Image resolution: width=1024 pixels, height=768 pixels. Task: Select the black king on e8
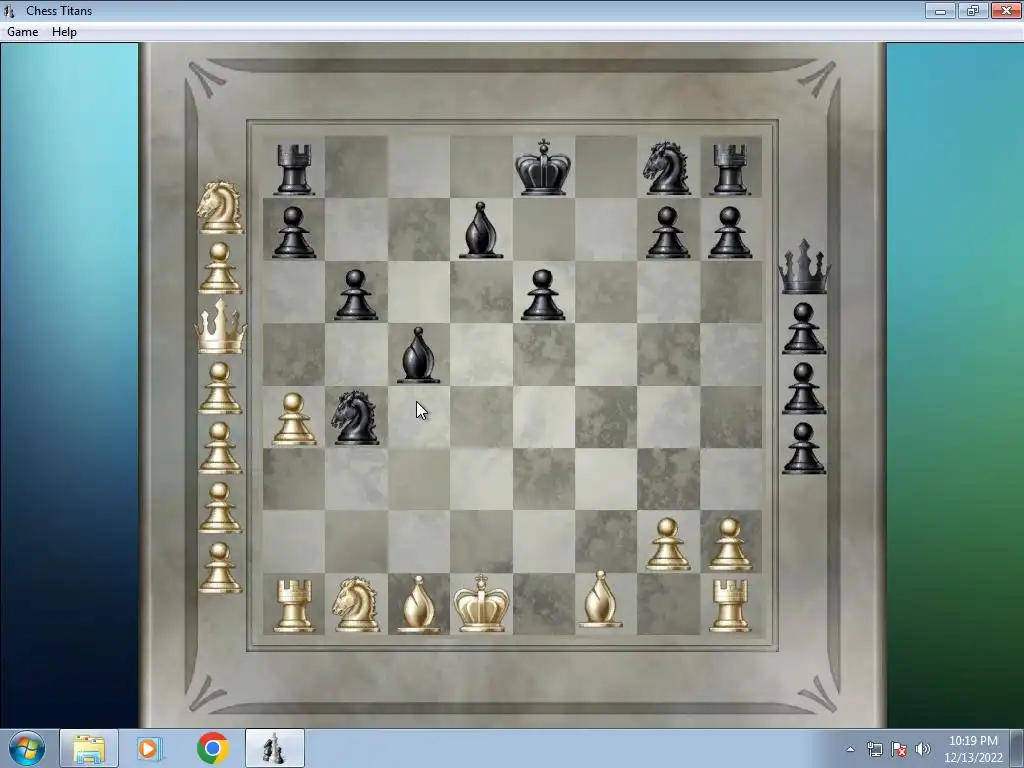pos(543,167)
